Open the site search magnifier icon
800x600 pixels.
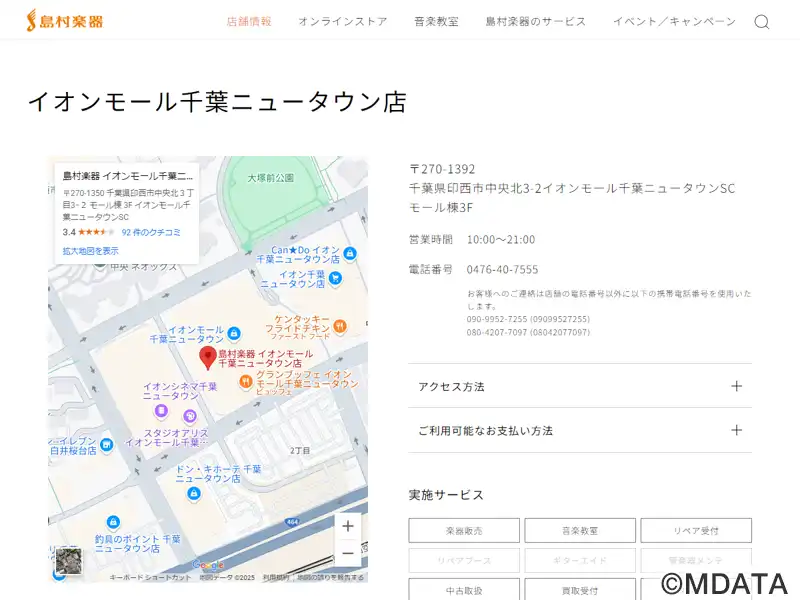[762, 21]
